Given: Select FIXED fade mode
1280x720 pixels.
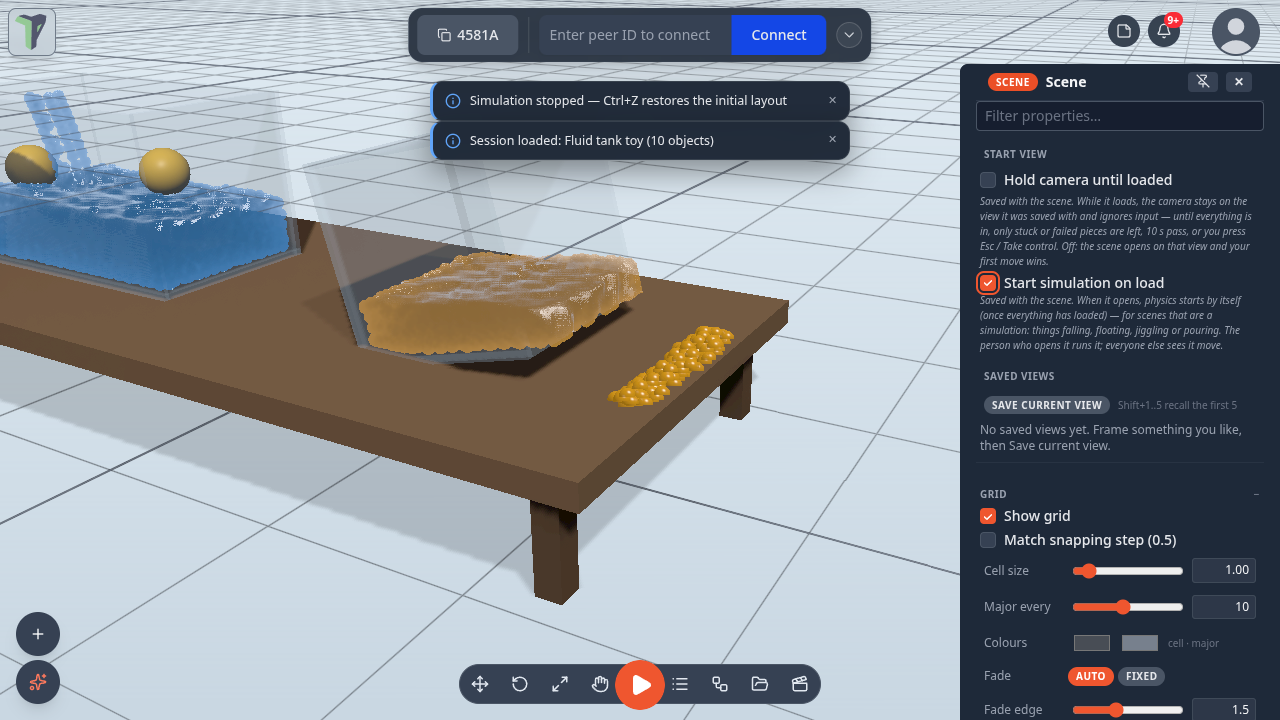Looking at the screenshot, I should point(1141,676).
